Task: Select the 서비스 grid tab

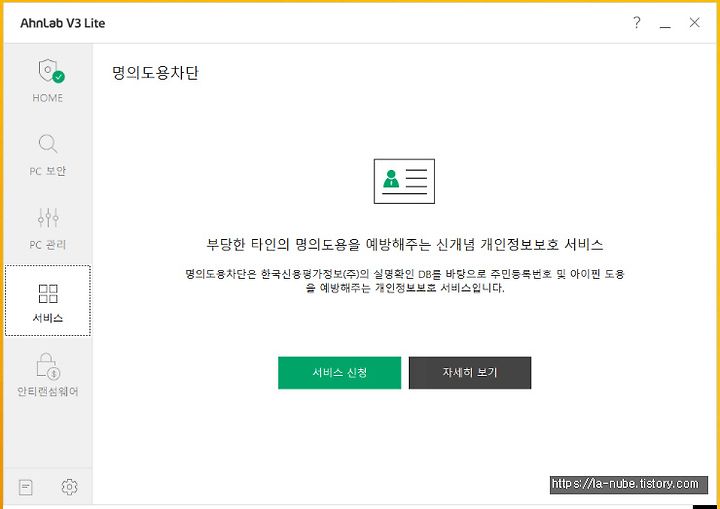Action: point(48,300)
